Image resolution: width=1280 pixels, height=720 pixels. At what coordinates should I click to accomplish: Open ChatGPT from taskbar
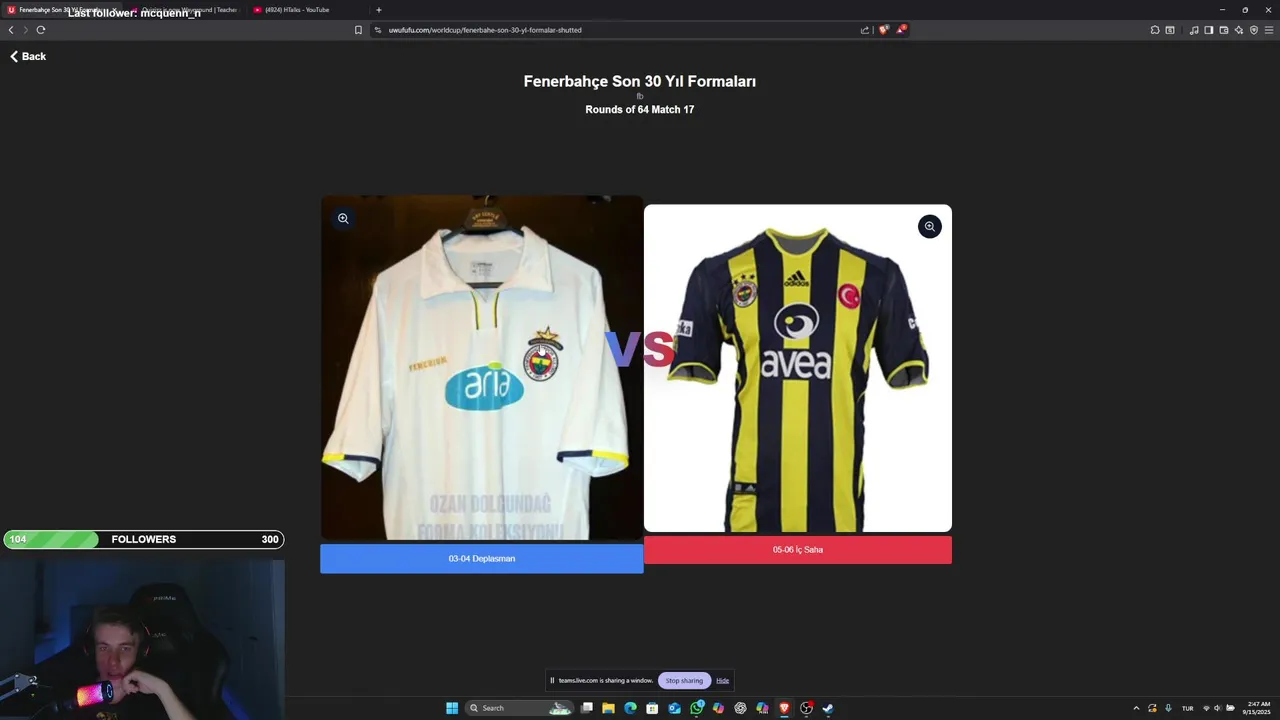pyautogui.click(x=740, y=708)
